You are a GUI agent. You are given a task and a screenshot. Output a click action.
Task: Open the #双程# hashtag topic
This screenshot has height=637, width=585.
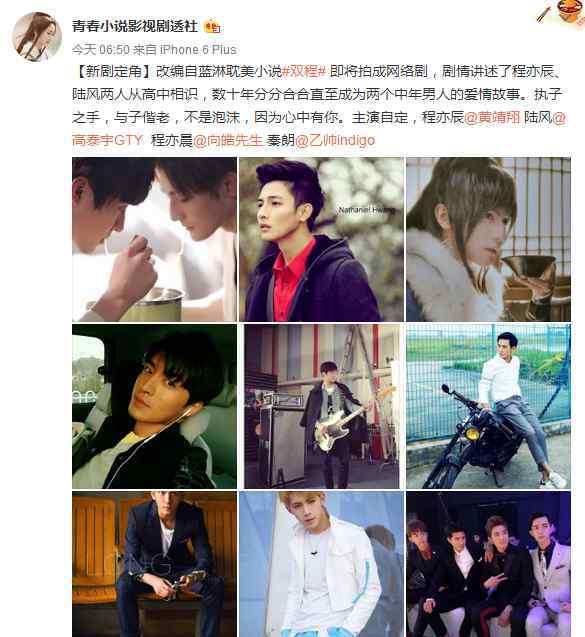pyautogui.click(x=304, y=72)
